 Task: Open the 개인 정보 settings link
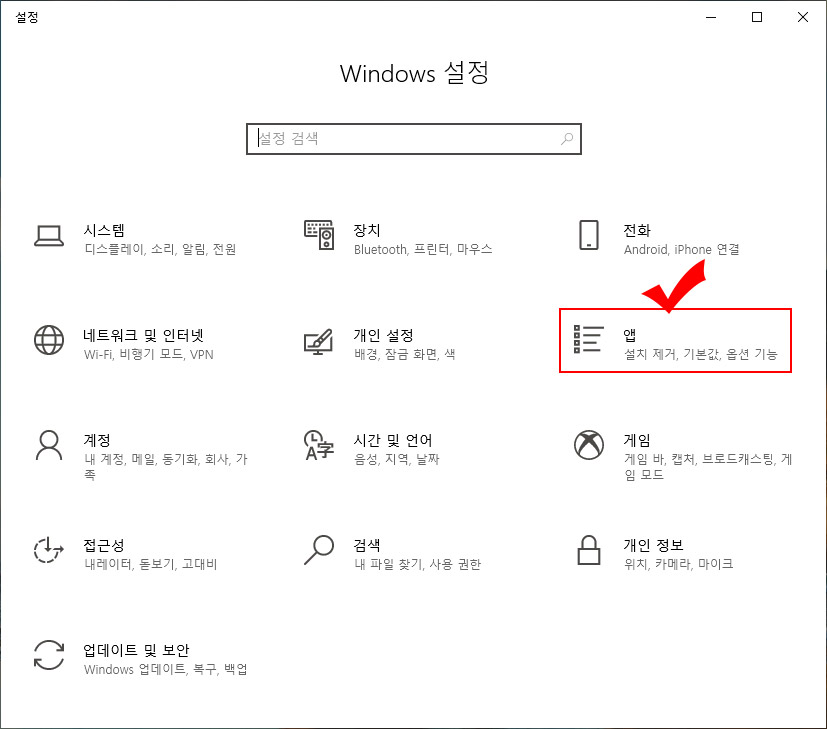[653, 545]
